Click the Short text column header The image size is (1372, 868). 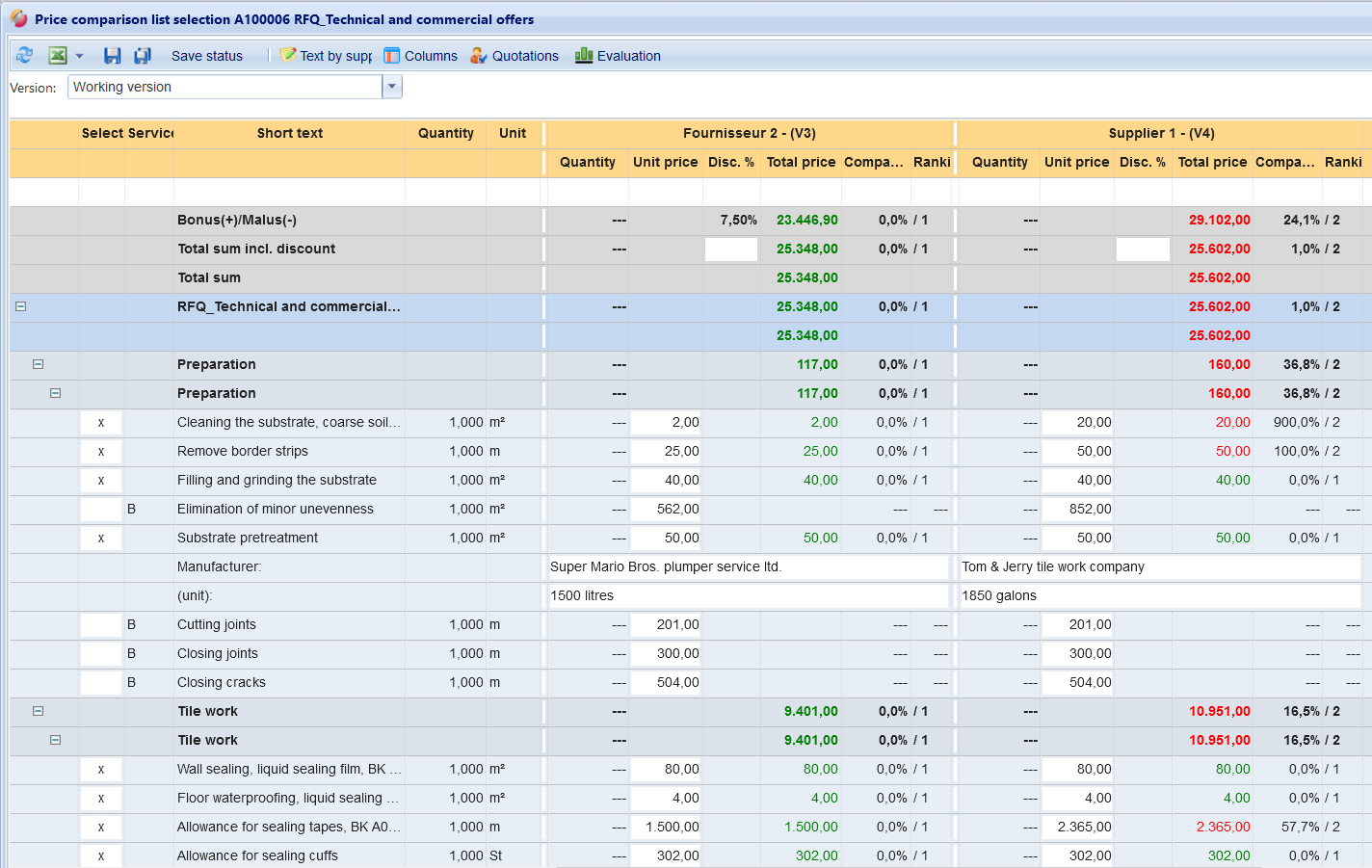pyautogui.click(x=289, y=133)
